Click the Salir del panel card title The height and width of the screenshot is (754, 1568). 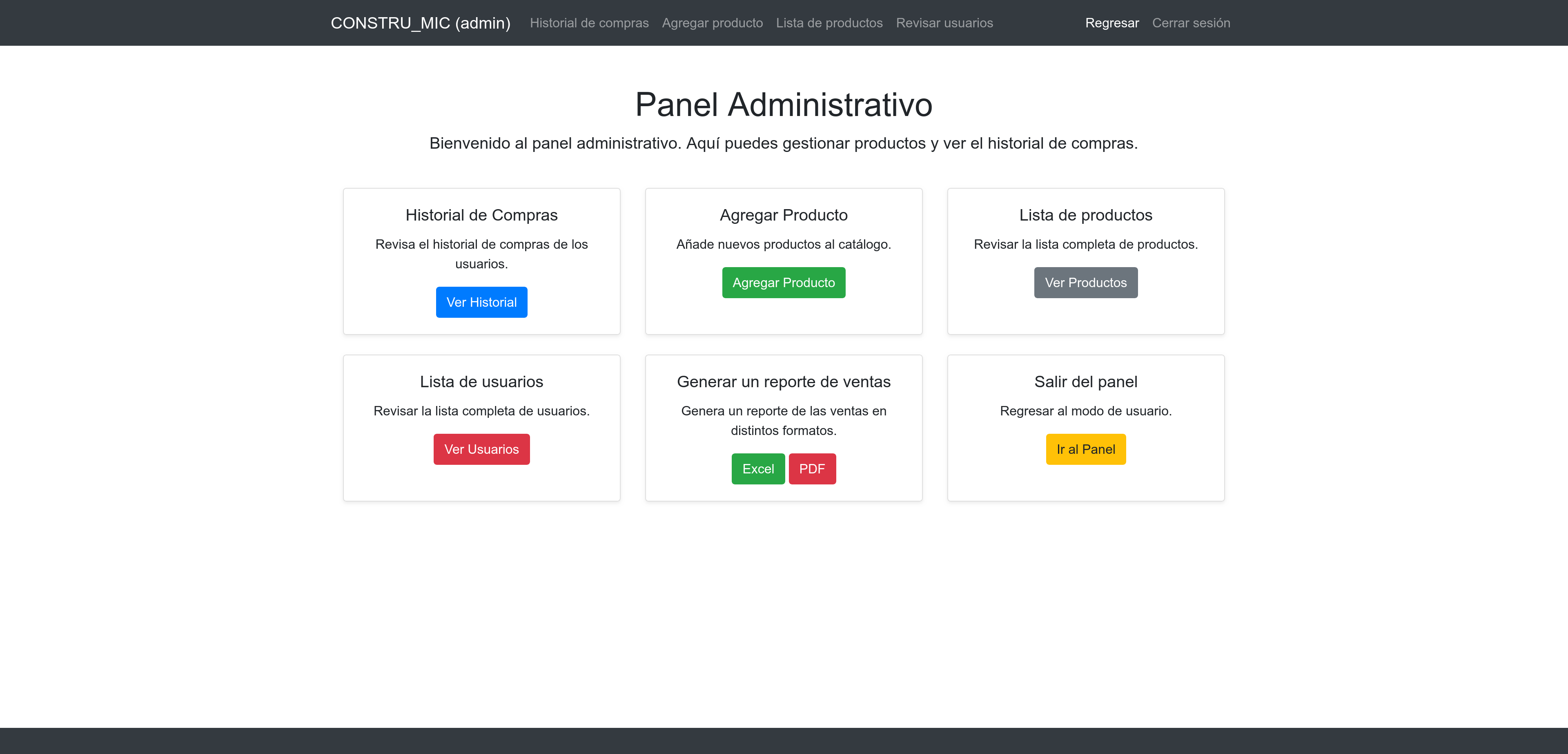[x=1085, y=382]
